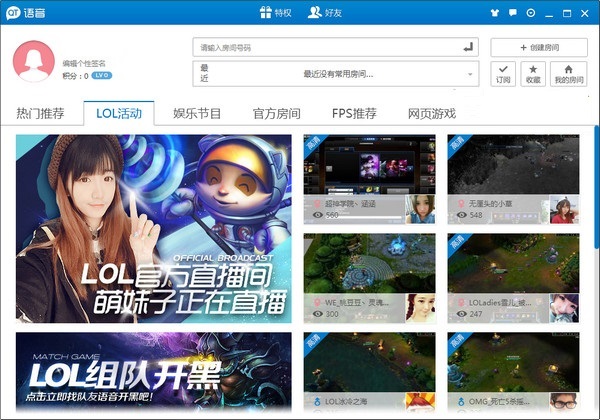This screenshot has height=420, width=600.
Task: Click the location pin on WE_ card
Action: tap(317, 303)
